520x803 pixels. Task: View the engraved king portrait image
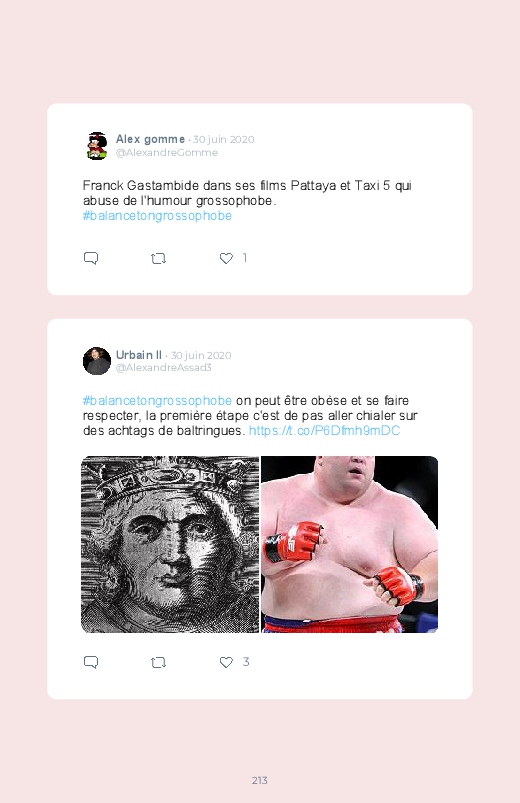tap(170, 544)
